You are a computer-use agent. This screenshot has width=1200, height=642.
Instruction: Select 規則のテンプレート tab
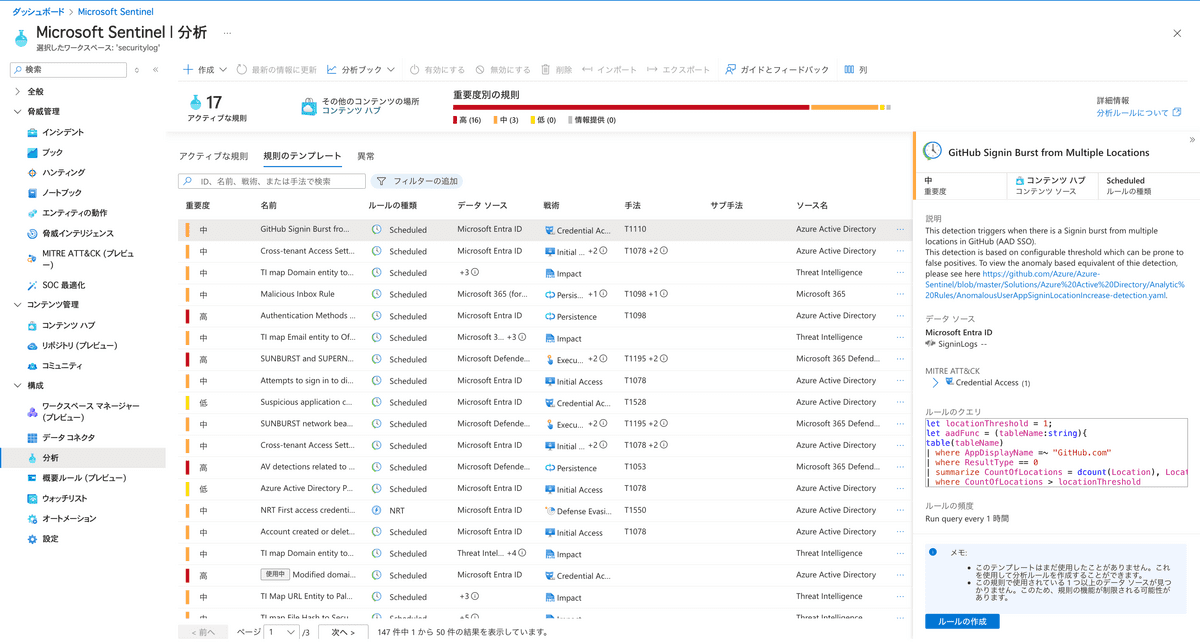(302, 157)
